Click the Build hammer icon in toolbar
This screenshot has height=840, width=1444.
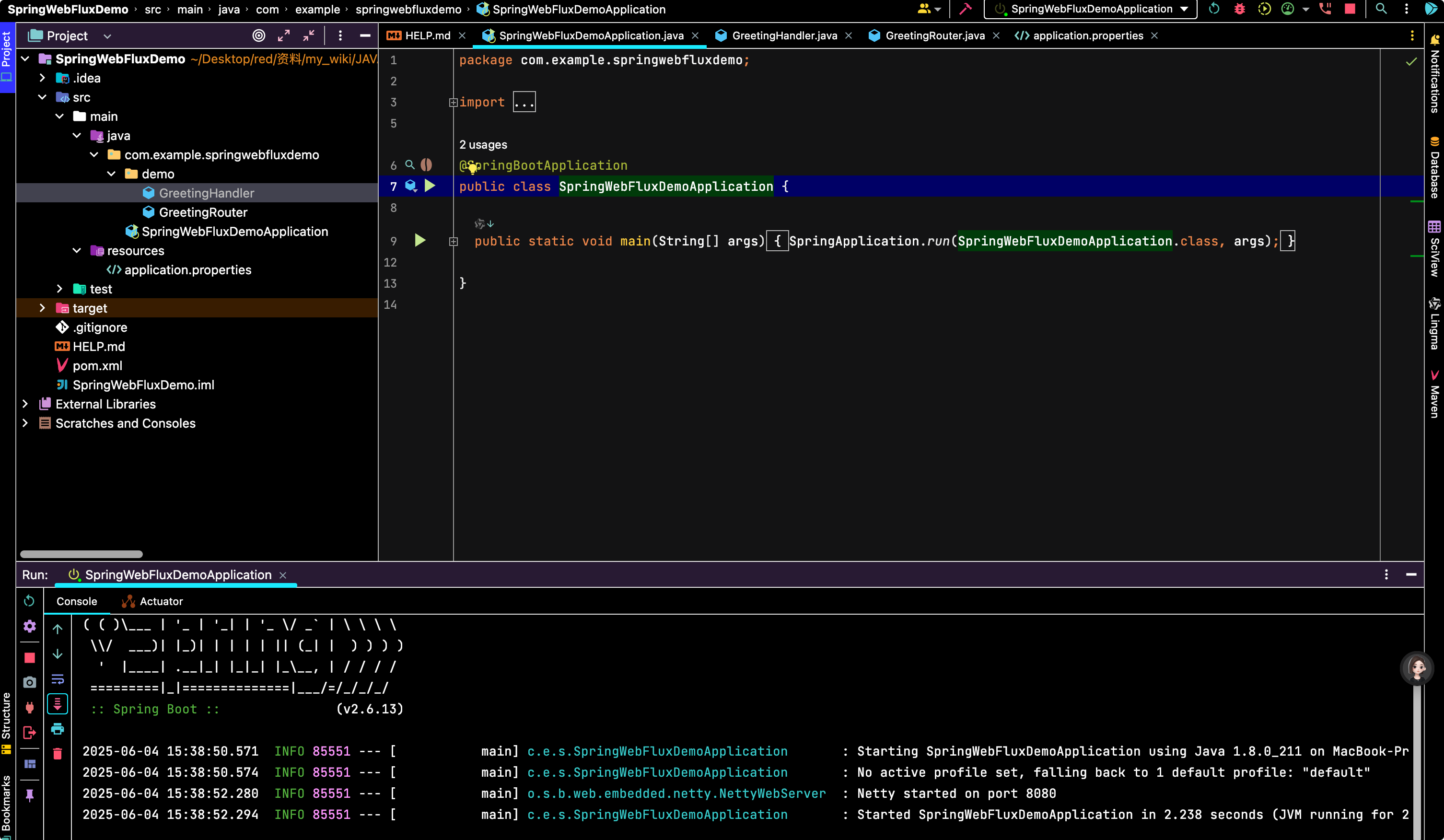click(x=966, y=9)
